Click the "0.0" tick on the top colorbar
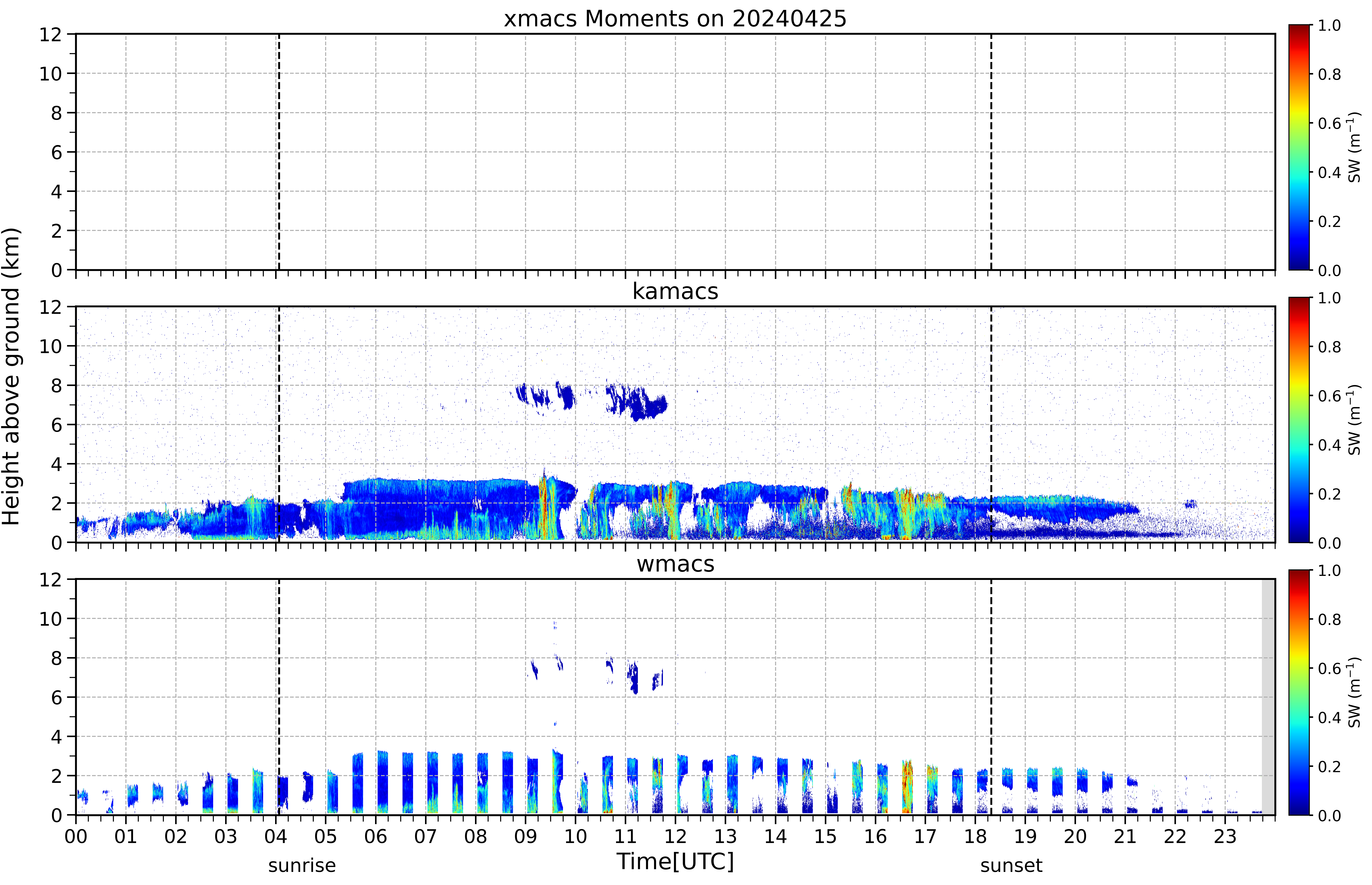 1329,270
